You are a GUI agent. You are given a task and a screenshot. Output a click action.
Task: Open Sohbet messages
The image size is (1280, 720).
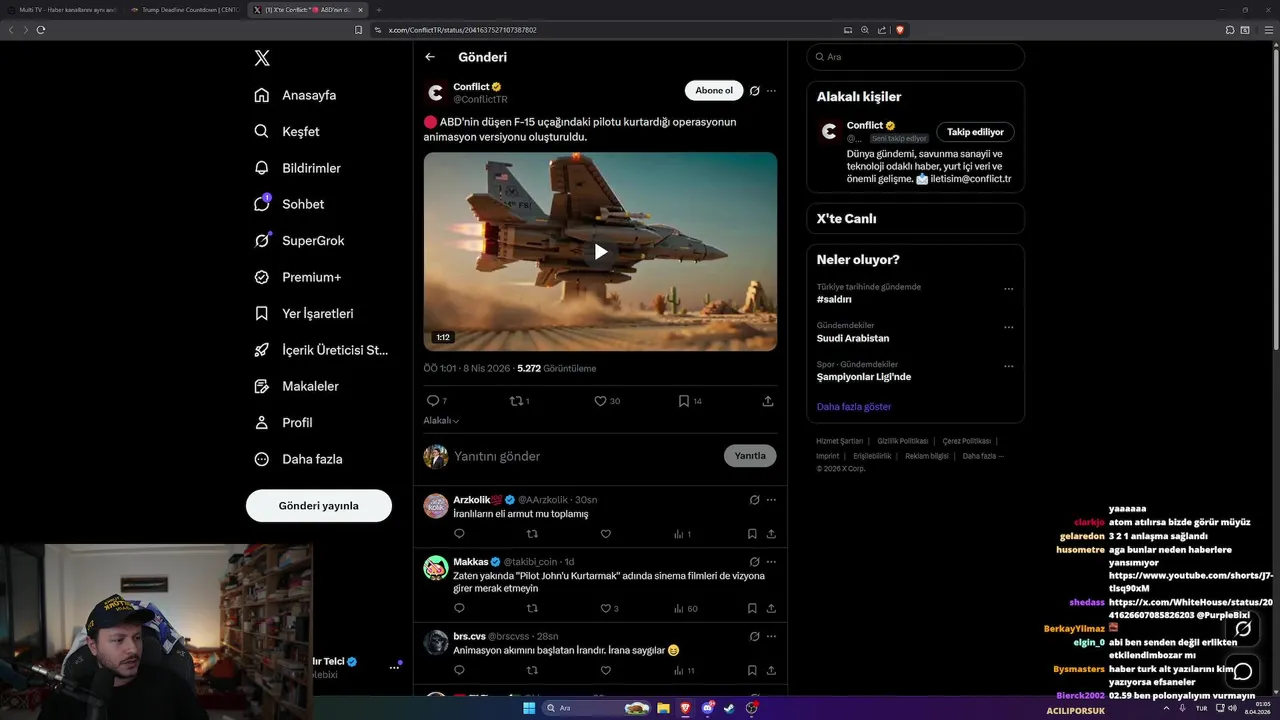tap(289, 204)
